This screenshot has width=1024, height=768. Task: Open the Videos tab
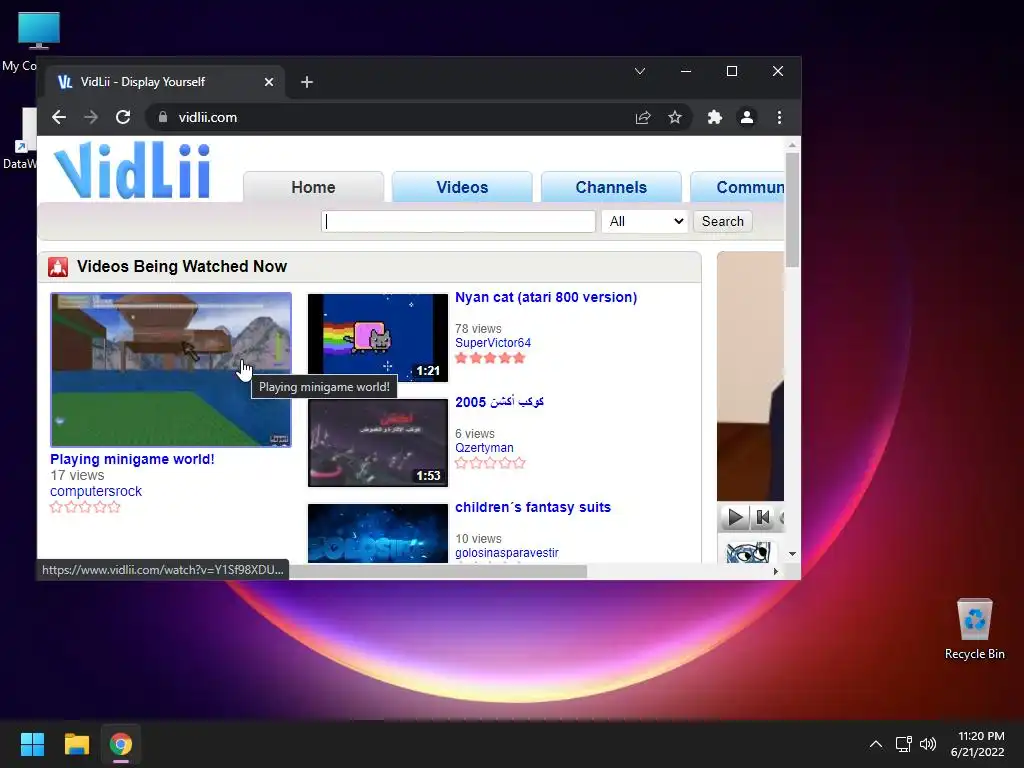[x=462, y=187]
